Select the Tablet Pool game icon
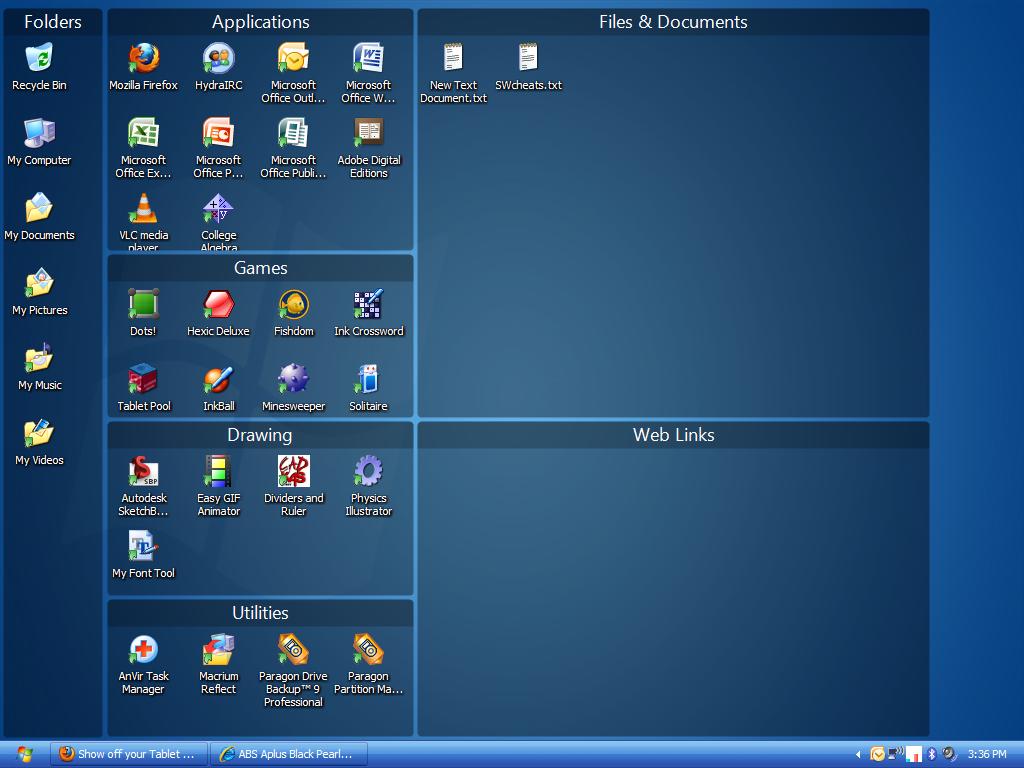Image resolution: width=1024 pixels, height=768 pixels. click(x=143, y=379)
